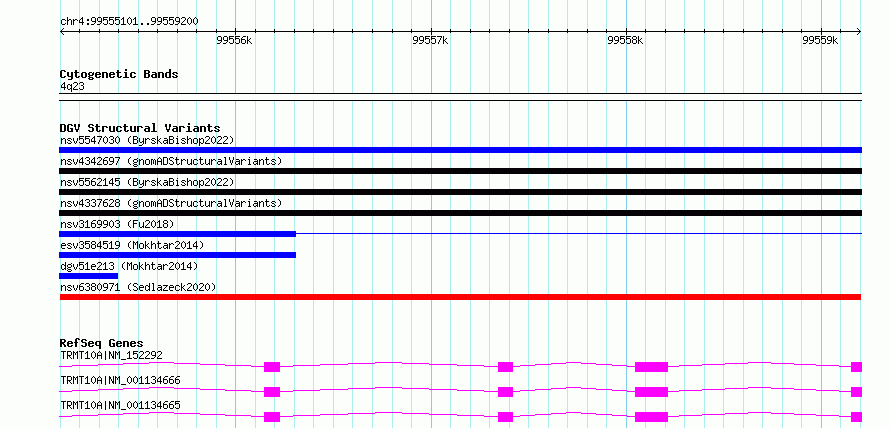Click the 99556k ruler label
Screen dimensions: 890x428
pos(234,40)
